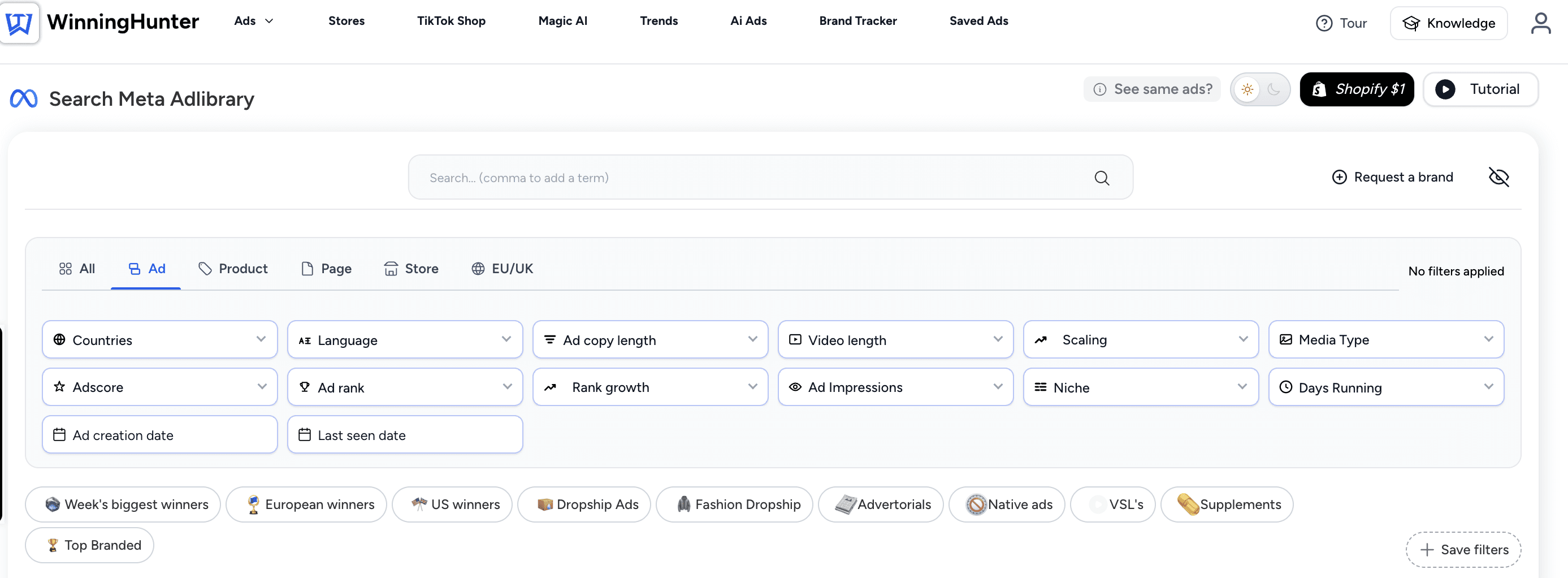This screenshot has height=578, width=1568.
Task: Click the Ad creation date calendar icon
Action: point(59,434)
